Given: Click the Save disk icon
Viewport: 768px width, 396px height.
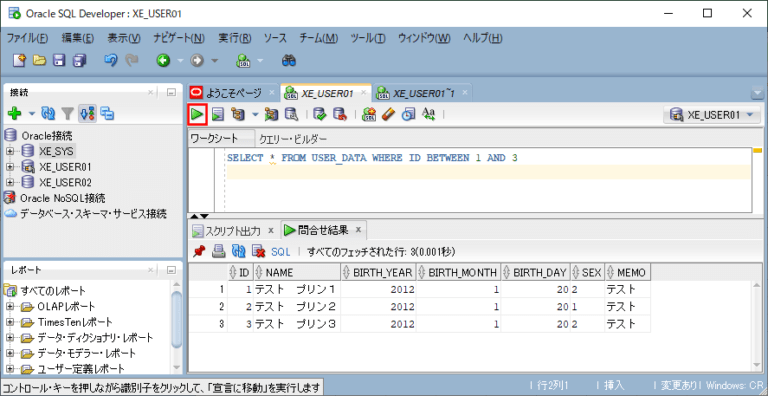Looking at the screenshot, I should (x=59, y=61).
